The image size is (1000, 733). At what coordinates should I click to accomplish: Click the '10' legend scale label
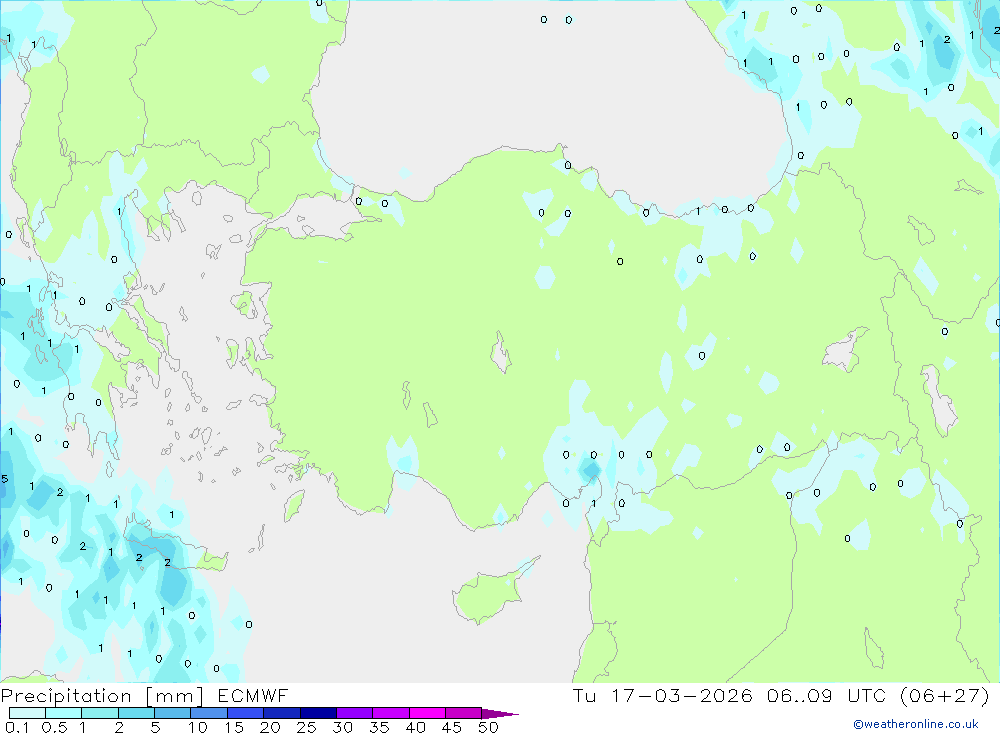(198, 727)
